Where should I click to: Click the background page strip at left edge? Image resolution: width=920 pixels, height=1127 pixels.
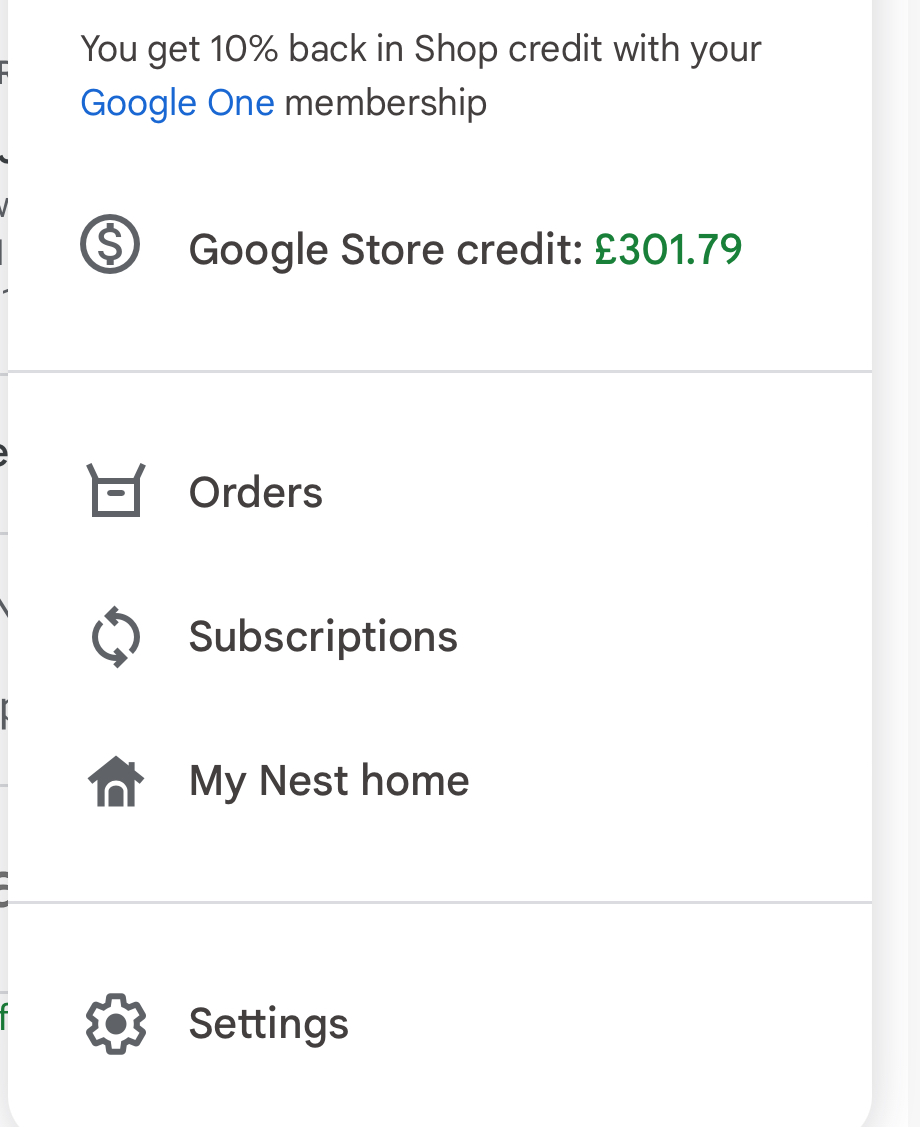tap(3, 600)
